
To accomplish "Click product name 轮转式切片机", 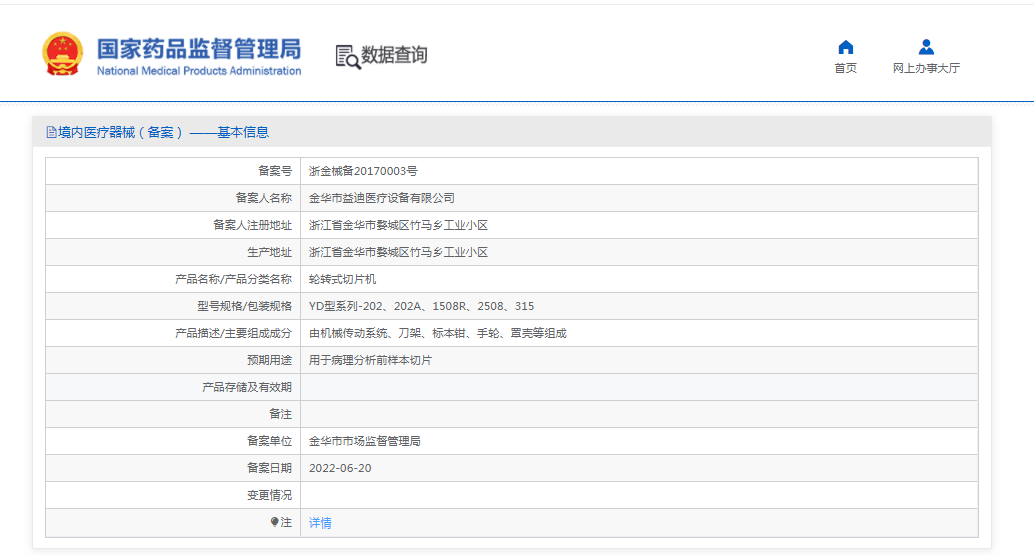I will click(342, 279).
